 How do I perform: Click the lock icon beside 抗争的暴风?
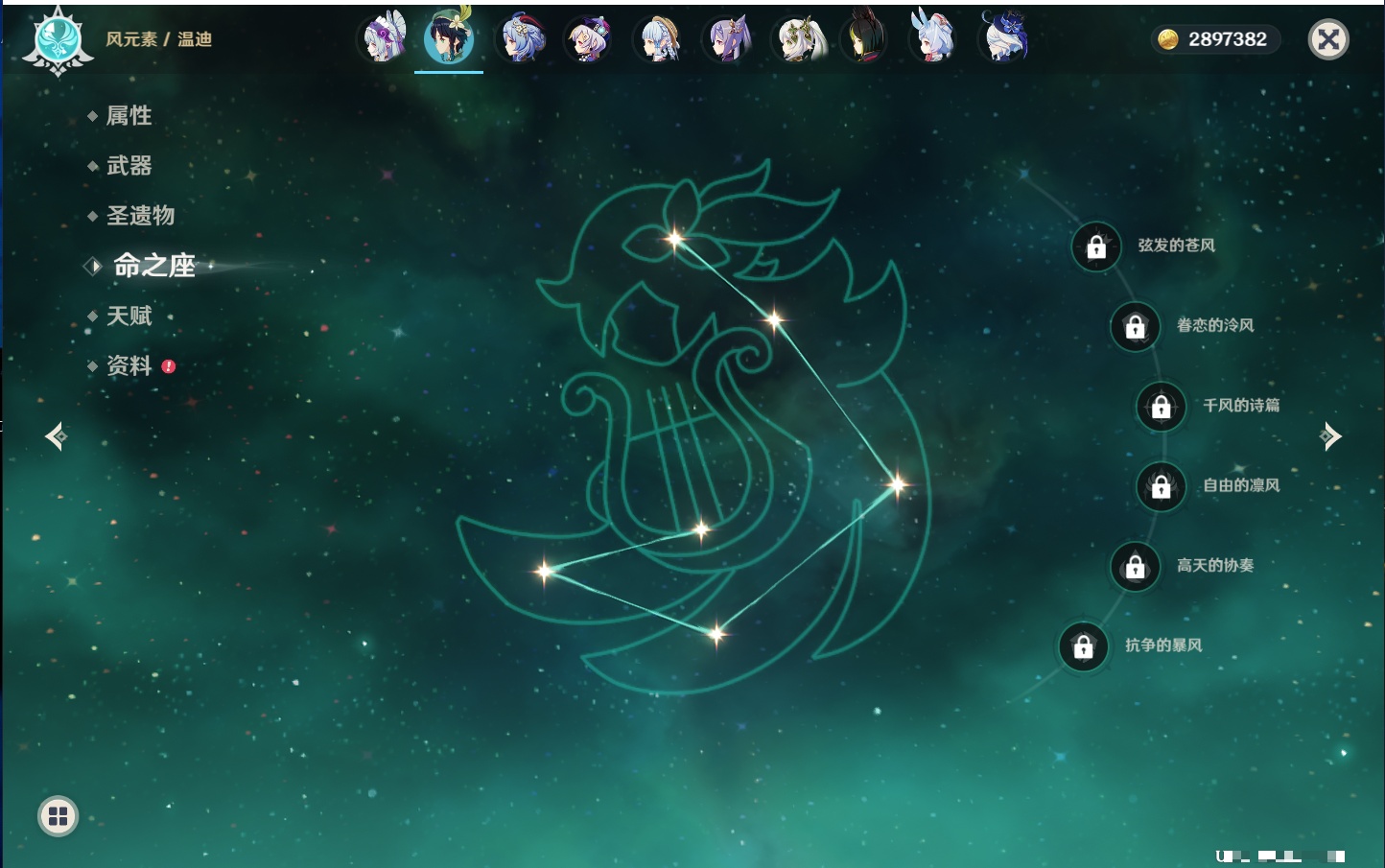[x=1083, y=646]
